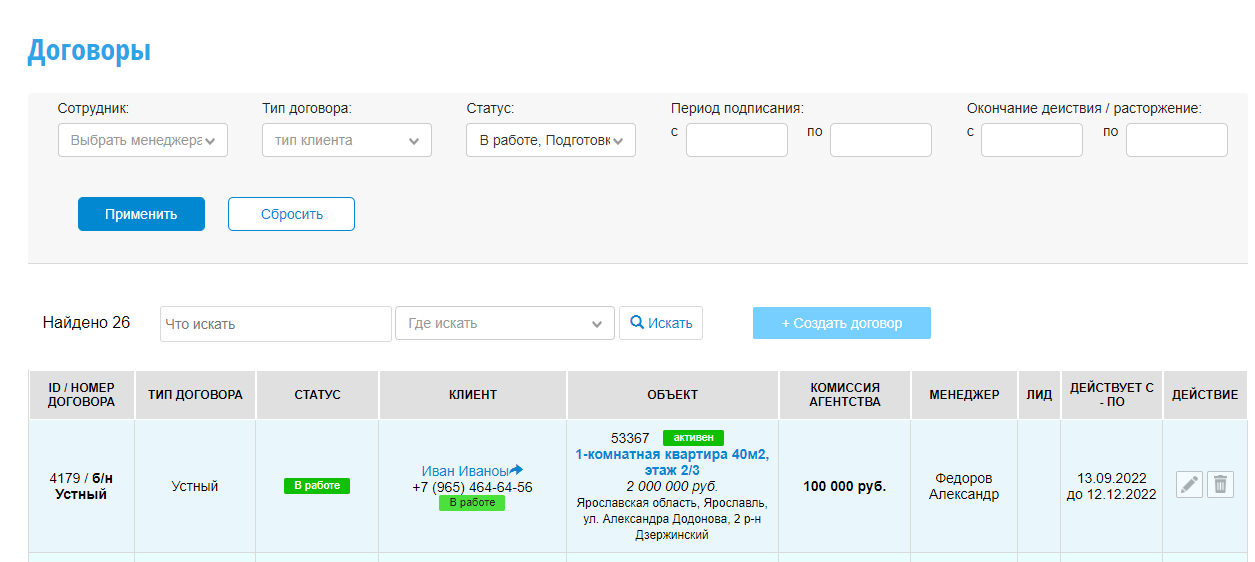This screenshot has width=1255, height=562.
Task: Expand the Тип договора dropdown
Action: point(347,140)
